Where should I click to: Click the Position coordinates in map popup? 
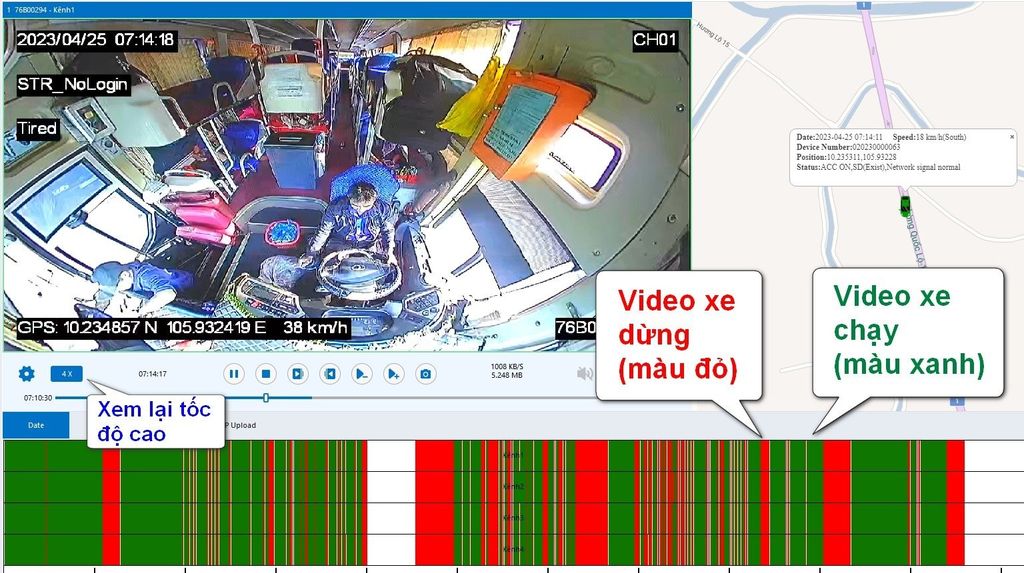click(846, 157)
